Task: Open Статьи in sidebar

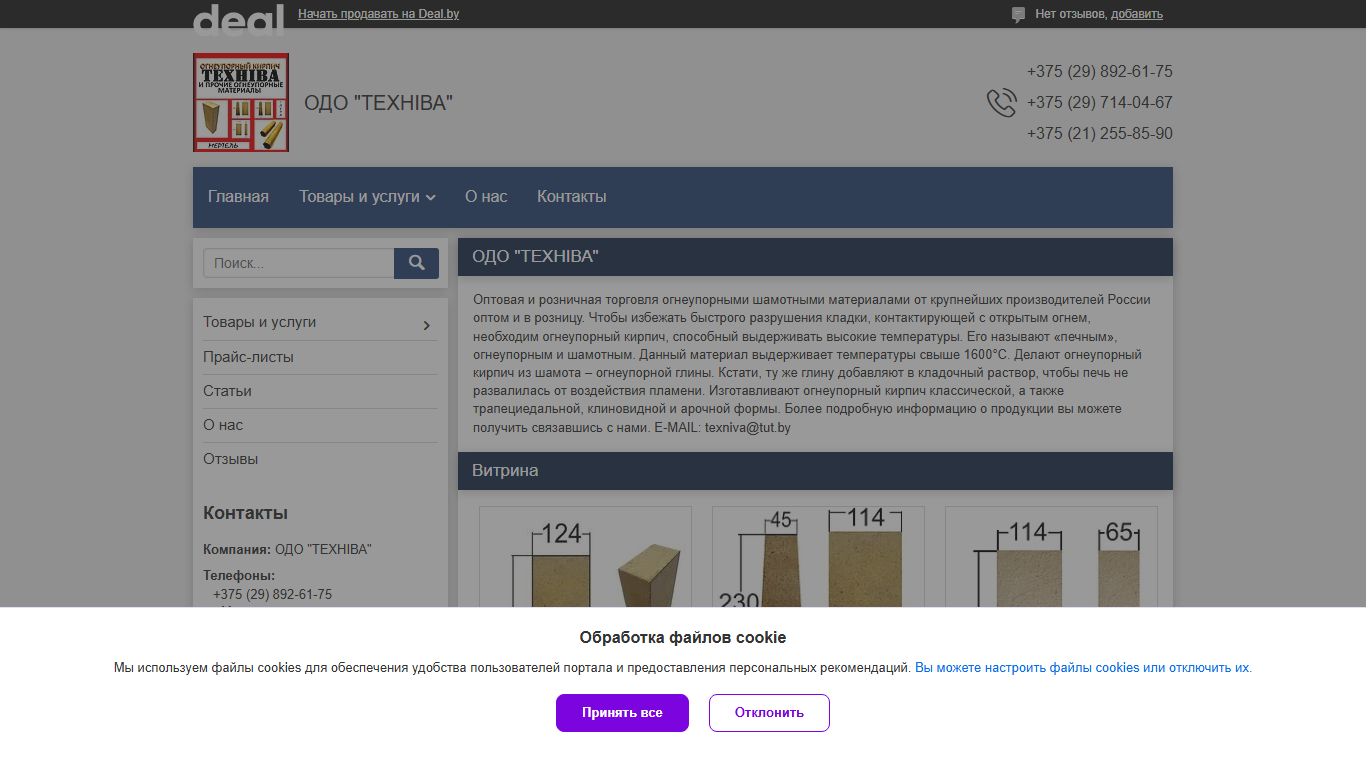Action: click(x=227, y=391)
